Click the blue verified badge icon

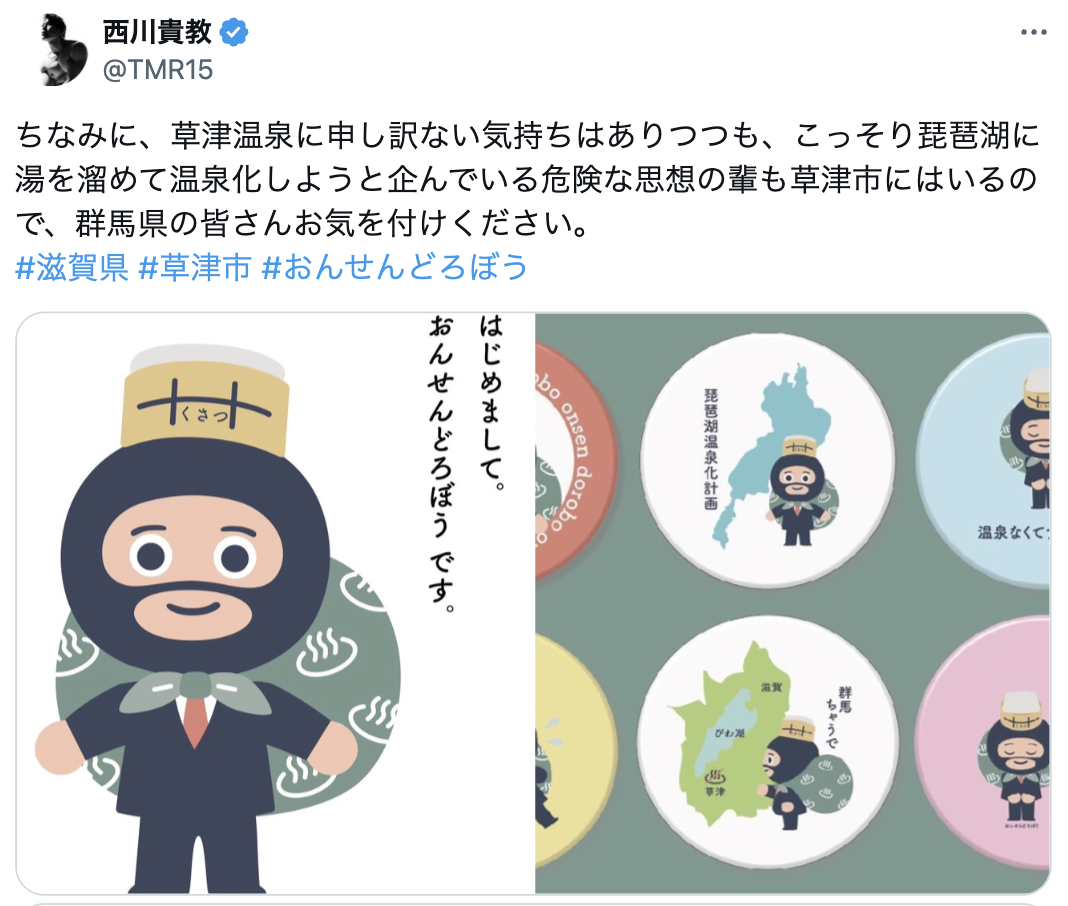click(x=234, y=32)
